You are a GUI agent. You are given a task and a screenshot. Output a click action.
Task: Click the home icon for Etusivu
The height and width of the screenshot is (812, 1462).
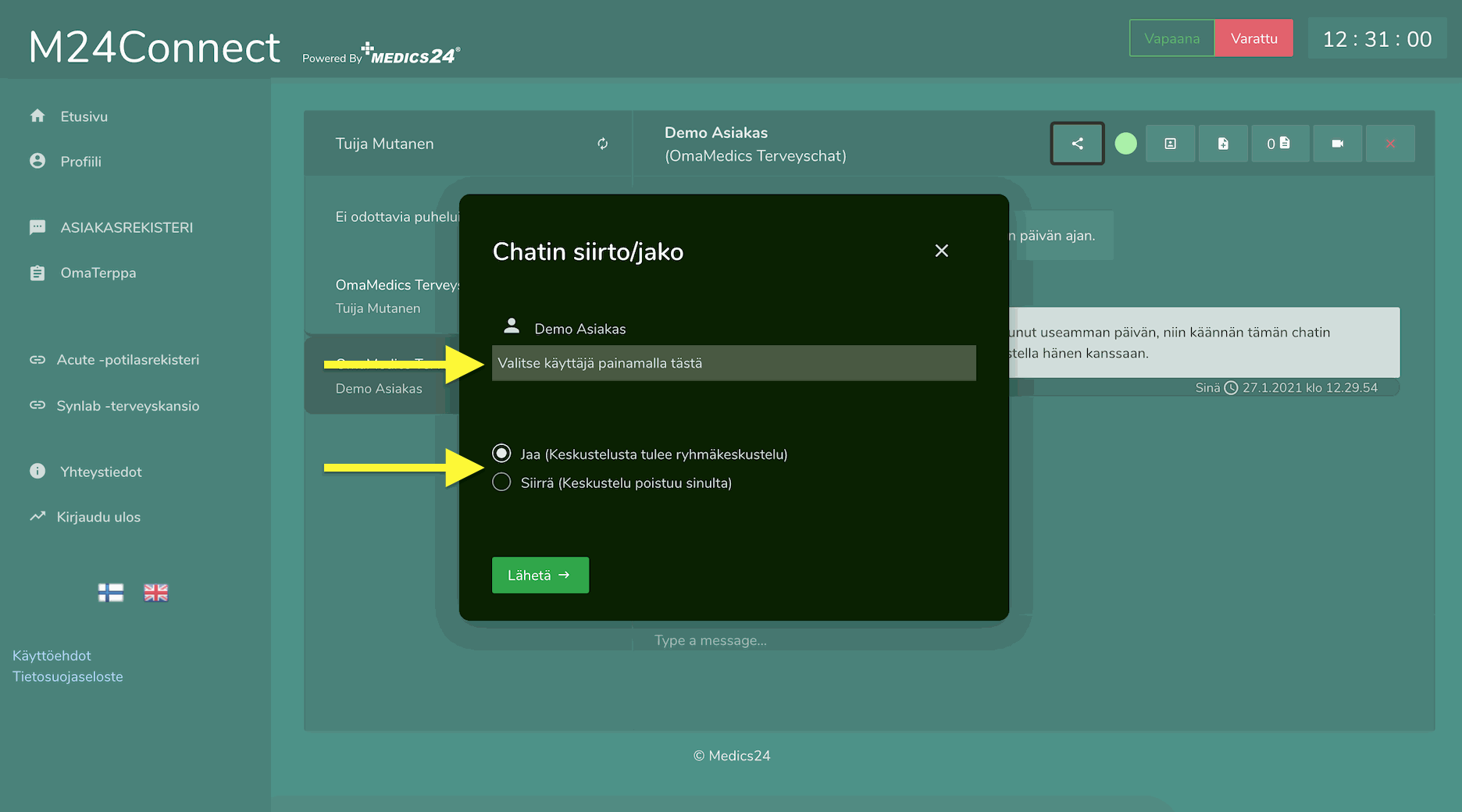pos(37,116)
